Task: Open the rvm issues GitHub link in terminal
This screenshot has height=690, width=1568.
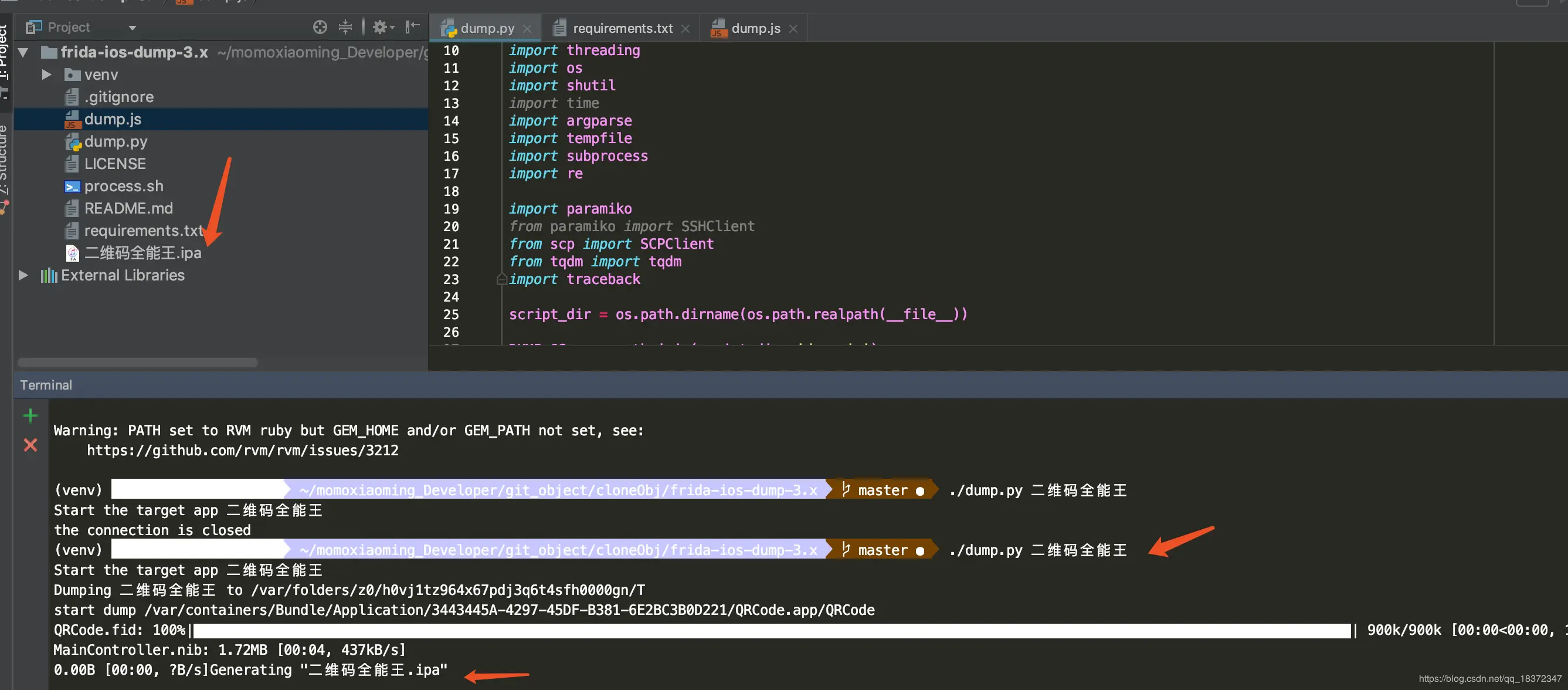Action: pyautogui.click(x=242, y=451)
